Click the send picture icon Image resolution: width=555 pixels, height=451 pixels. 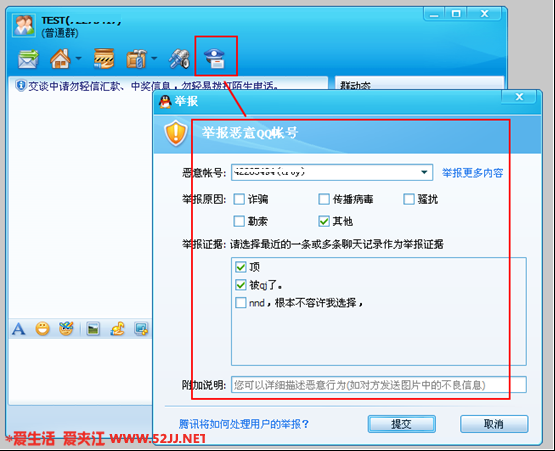pos(93,329)
